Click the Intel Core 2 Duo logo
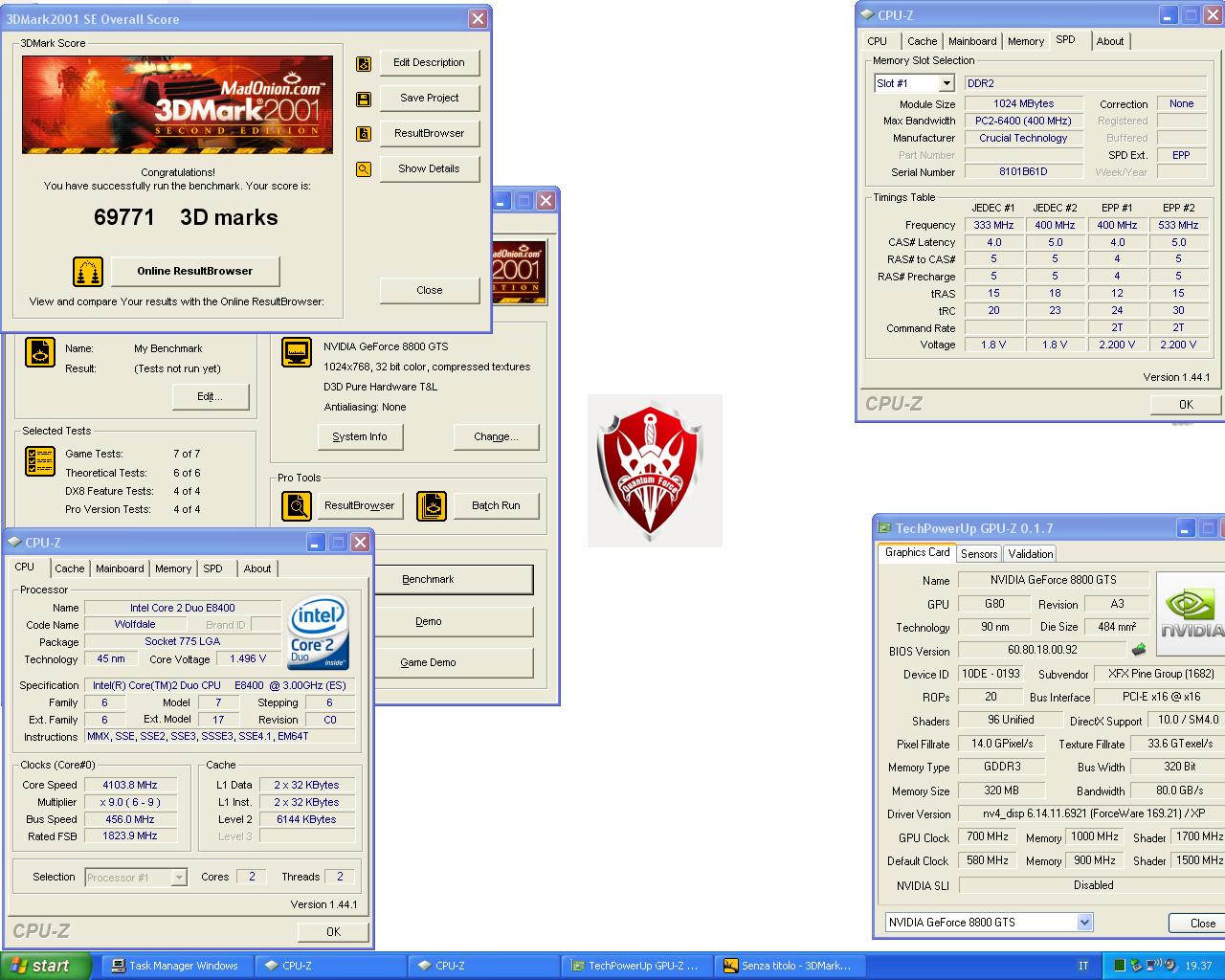The height and width of the screenshot is (980, 1225). click(319, 634)
